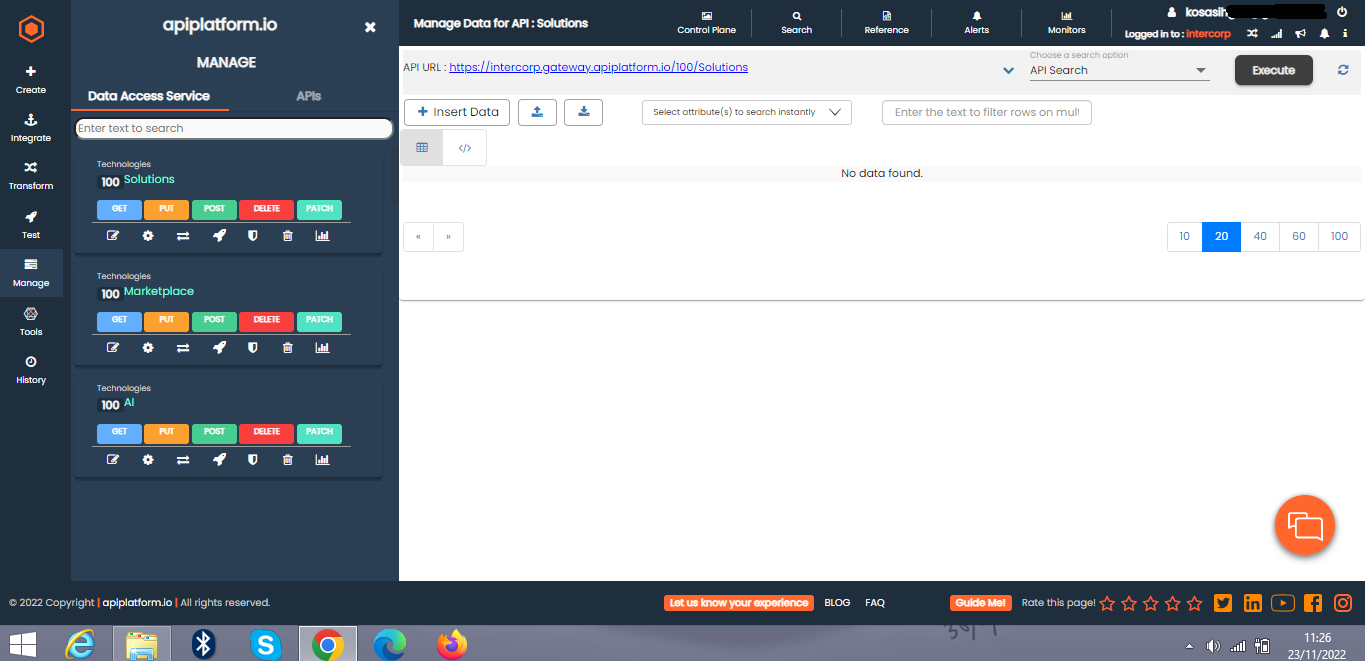Click the power logout icon
Viewport: 1365px width, 661px height.
(1342, 12)
